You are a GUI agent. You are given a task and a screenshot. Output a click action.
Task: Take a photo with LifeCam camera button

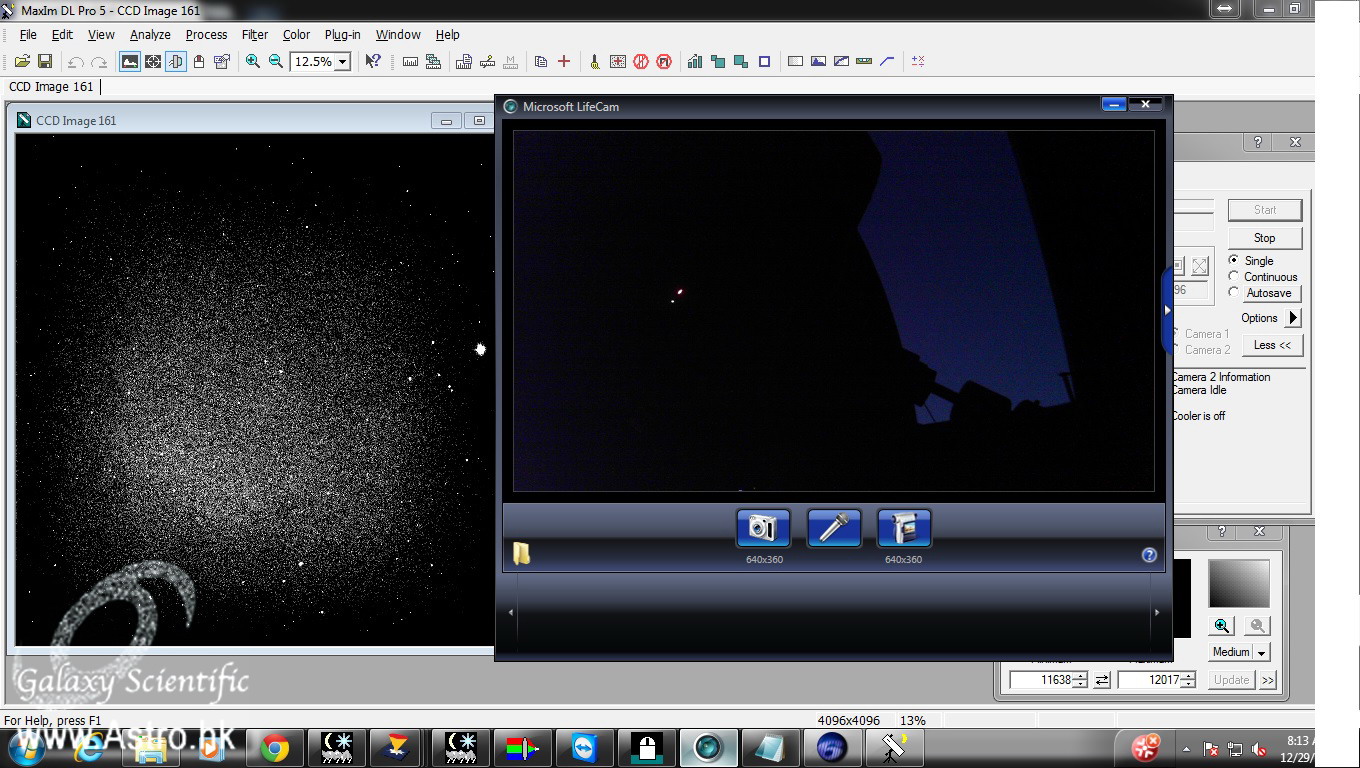(763, 528)
